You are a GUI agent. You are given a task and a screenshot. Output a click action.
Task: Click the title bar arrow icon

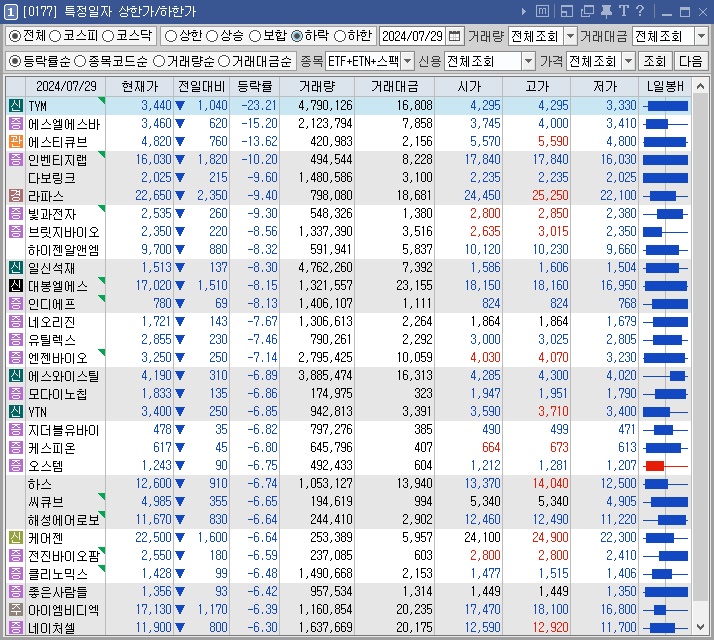[524, 11]
